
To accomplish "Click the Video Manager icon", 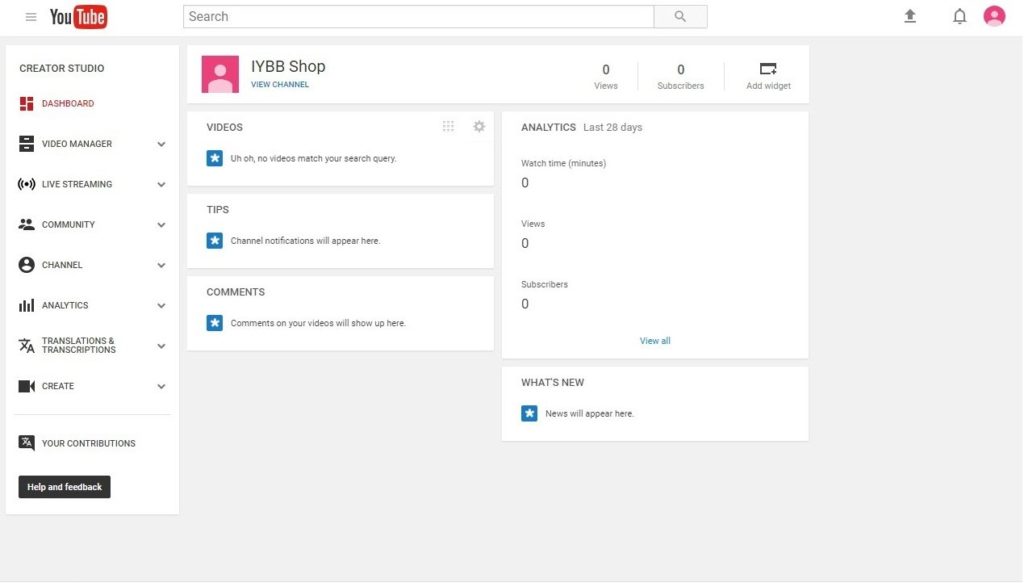I will 26,144.
